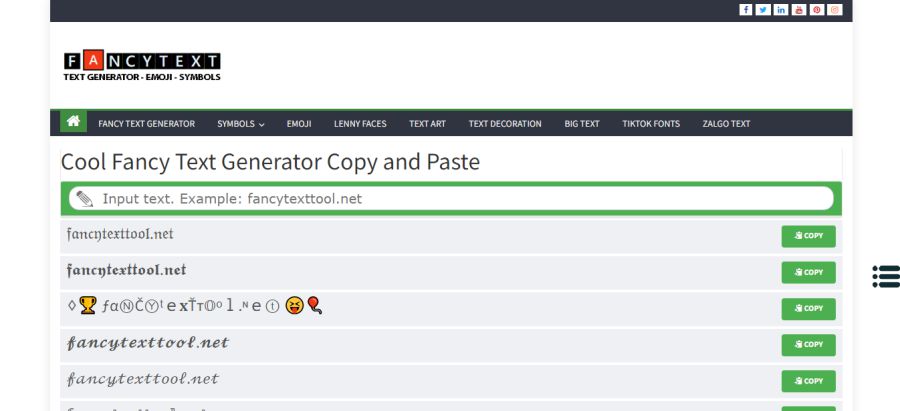Copy the trophy emoji decorated text

[x=808, y=309]
